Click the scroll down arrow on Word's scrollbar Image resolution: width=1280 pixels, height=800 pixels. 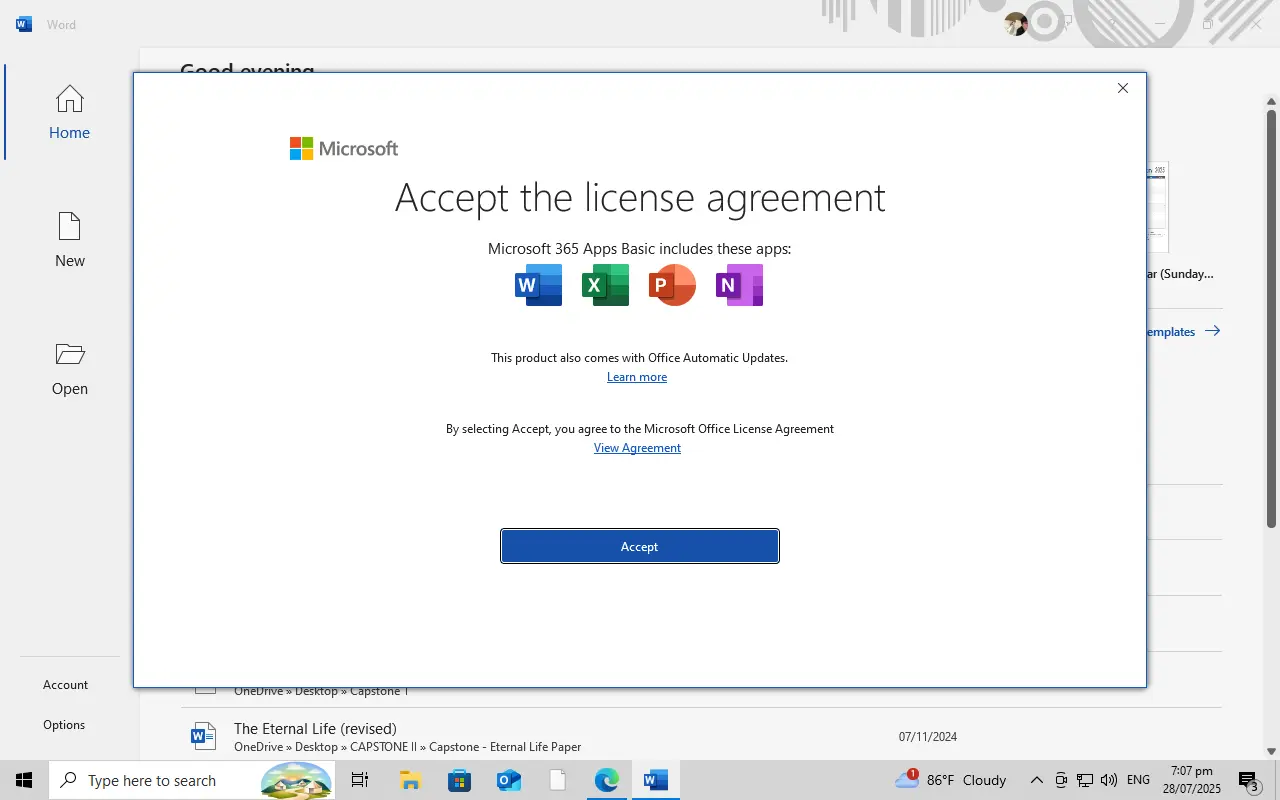1272,751
